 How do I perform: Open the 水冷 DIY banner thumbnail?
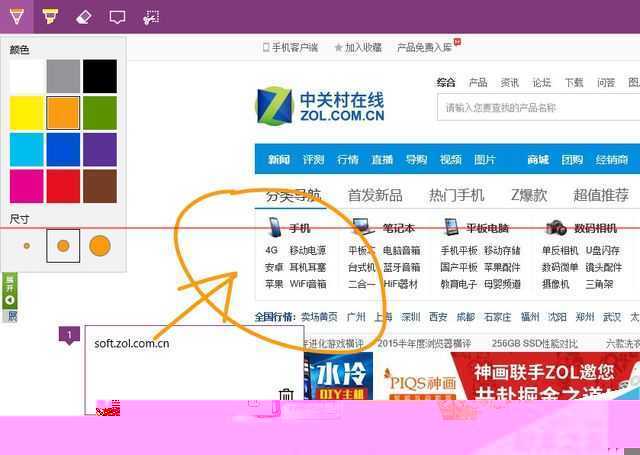338,376
